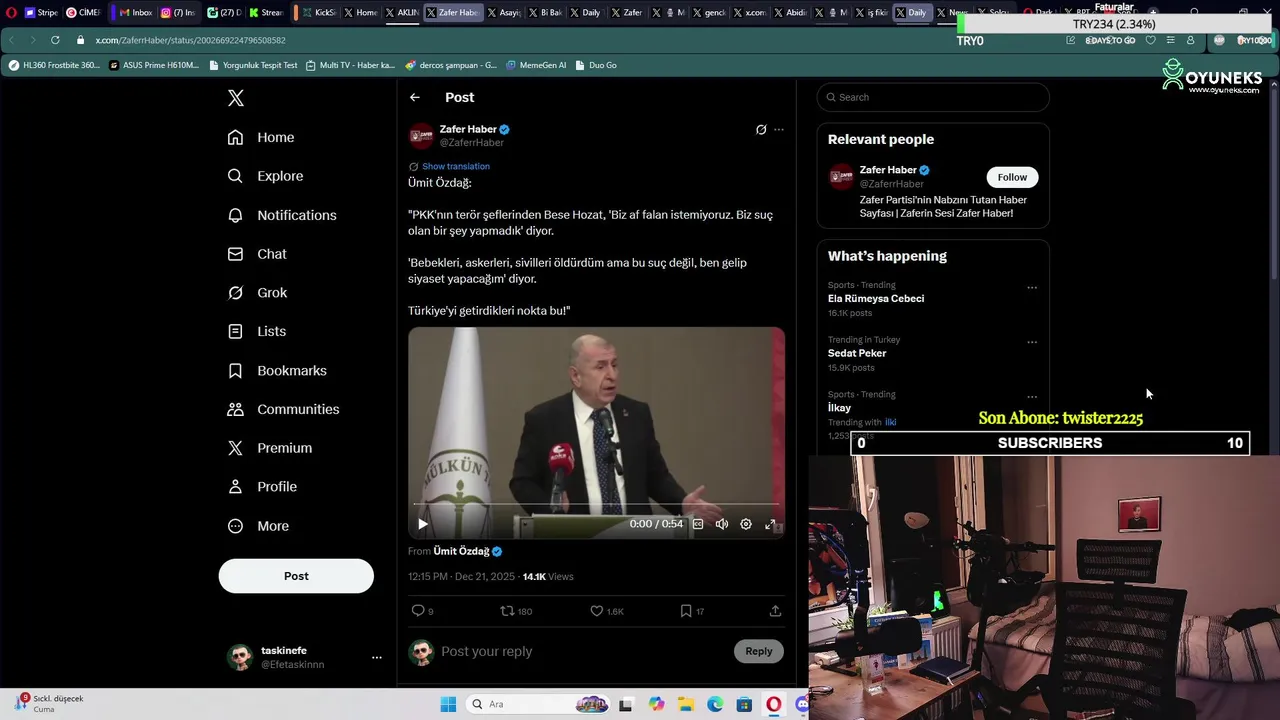Click the Grok explain icon on post

pyautogui.click(x=761, y=129)
